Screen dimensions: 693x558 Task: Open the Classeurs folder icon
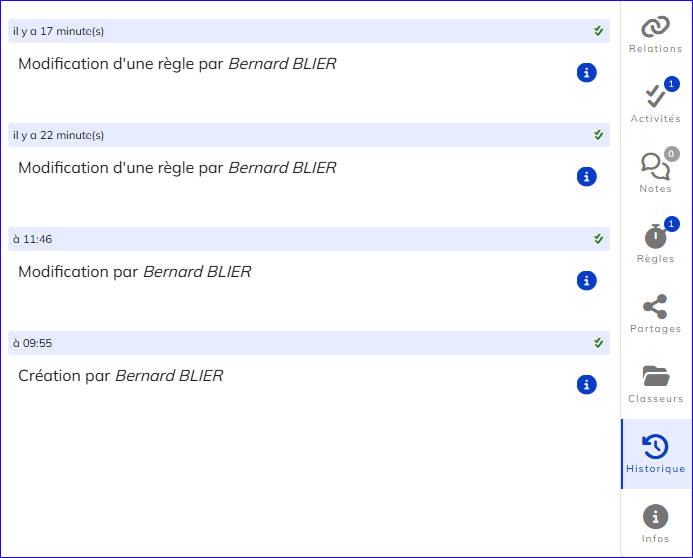pos(656,376)
